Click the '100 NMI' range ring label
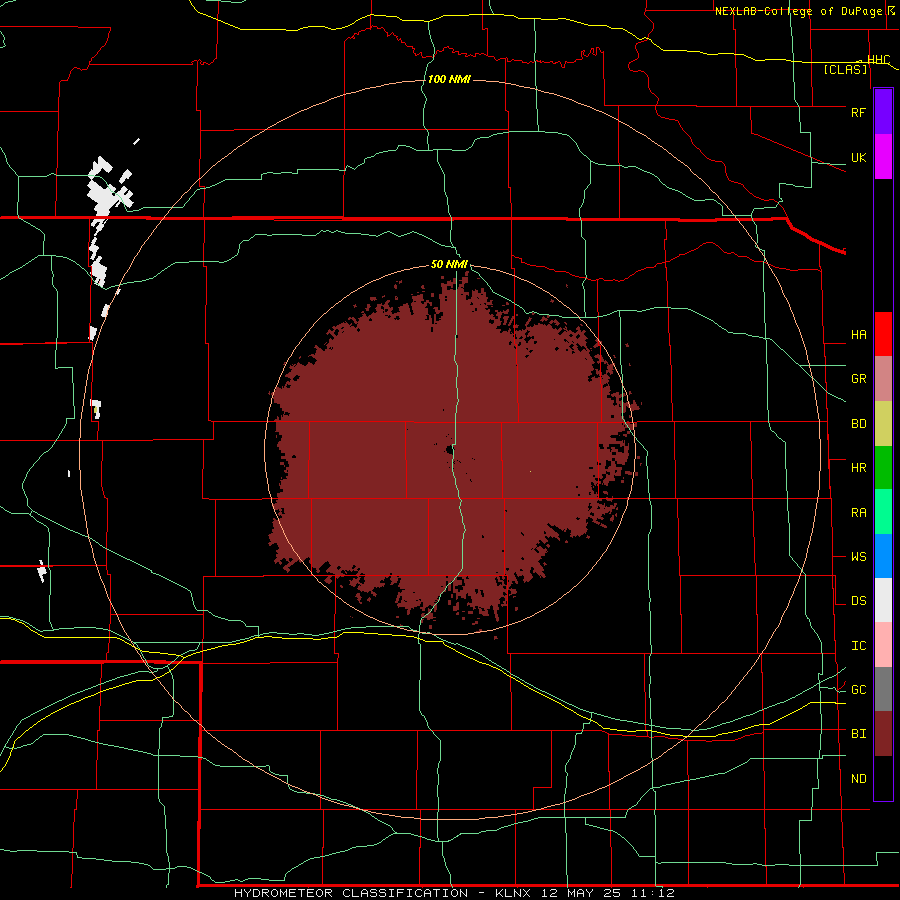Image resolution: width=900 pixels, height=900 pixels. pos(449,79)
